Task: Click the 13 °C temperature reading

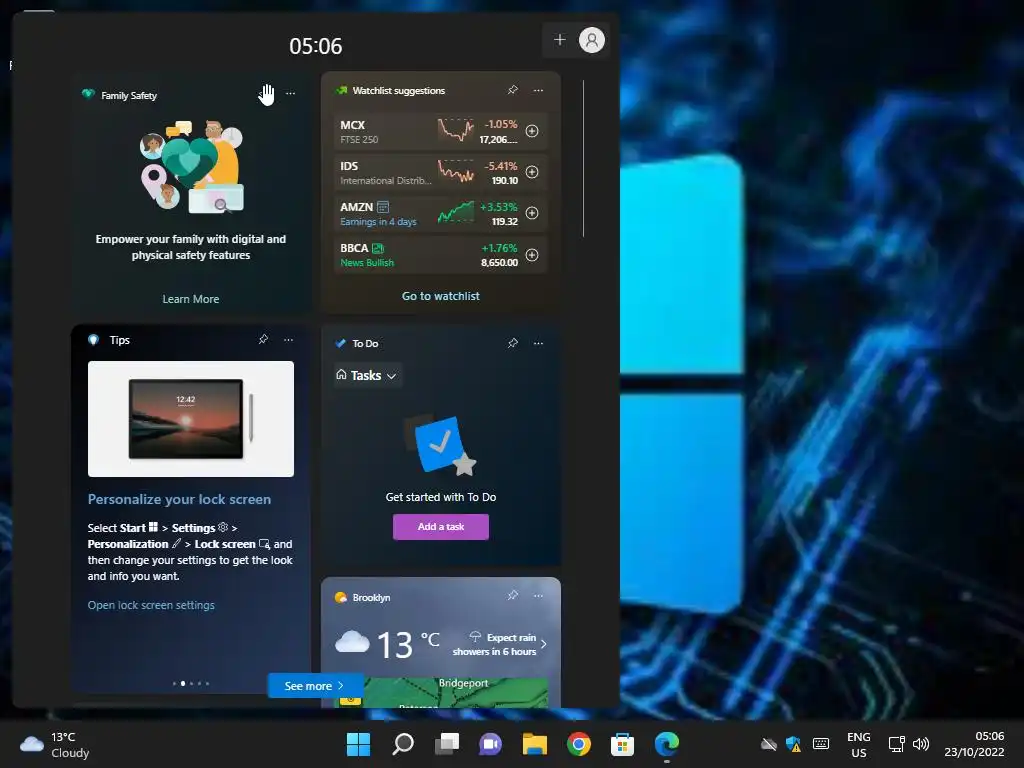Action: [x=408, y=644]
